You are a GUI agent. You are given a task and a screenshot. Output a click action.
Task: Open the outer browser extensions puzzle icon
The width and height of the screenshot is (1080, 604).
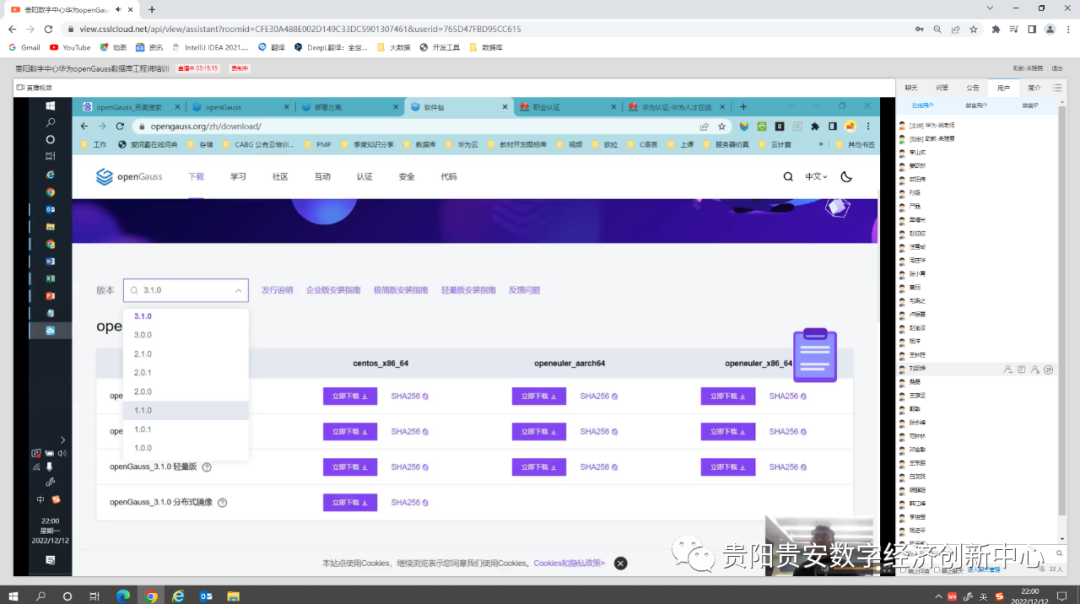[x=995, y=29]
